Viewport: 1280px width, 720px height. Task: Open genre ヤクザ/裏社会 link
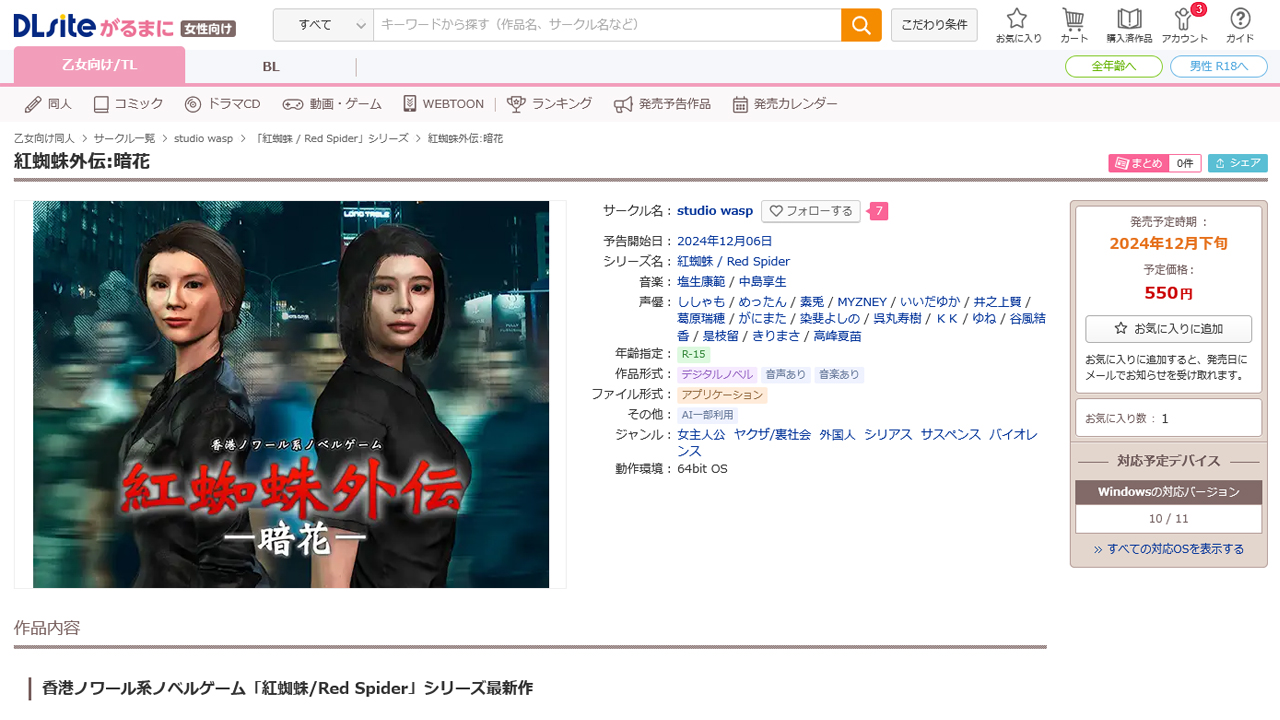(772, 435)
